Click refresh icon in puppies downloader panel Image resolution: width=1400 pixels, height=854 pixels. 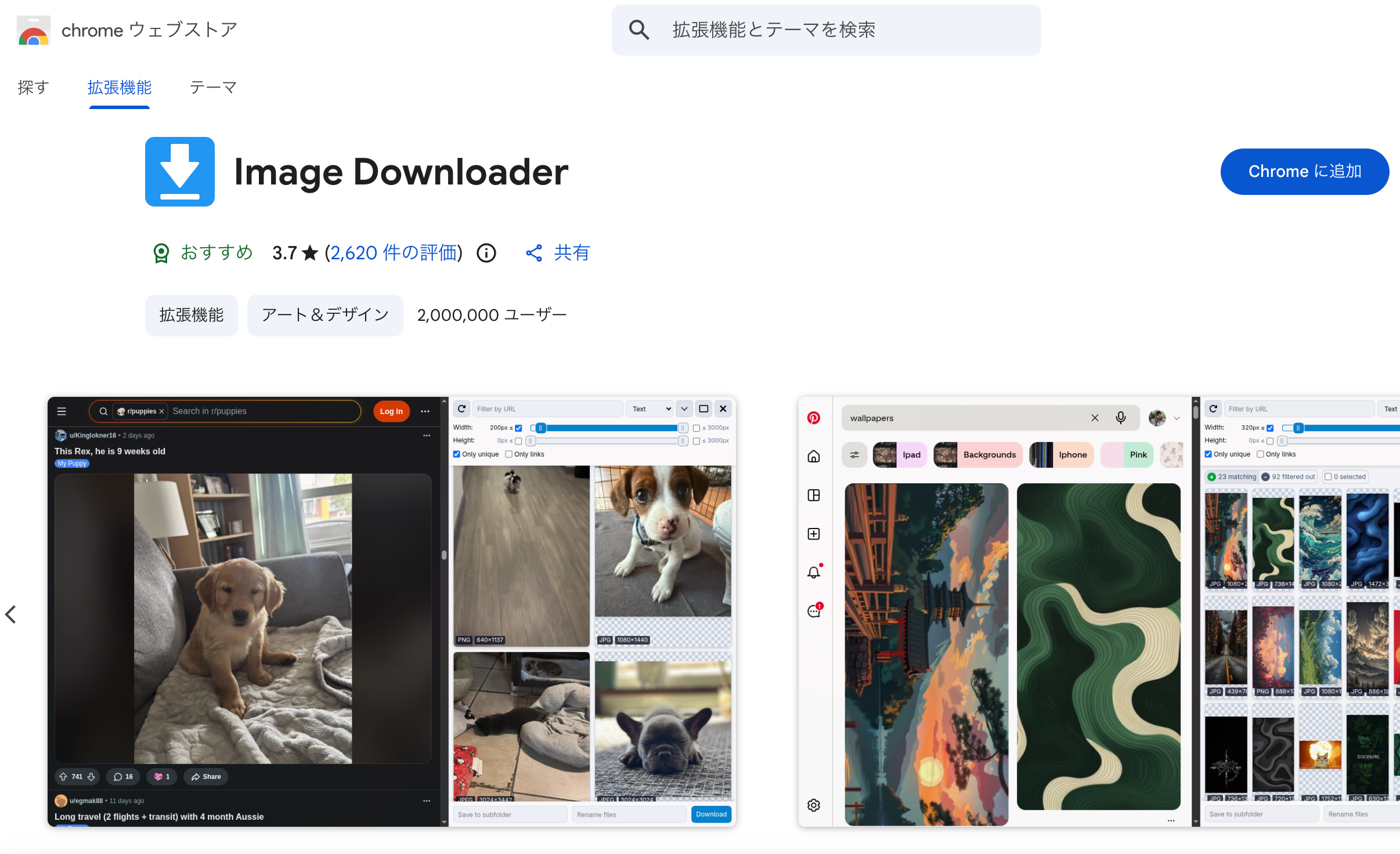coord(461,409)
